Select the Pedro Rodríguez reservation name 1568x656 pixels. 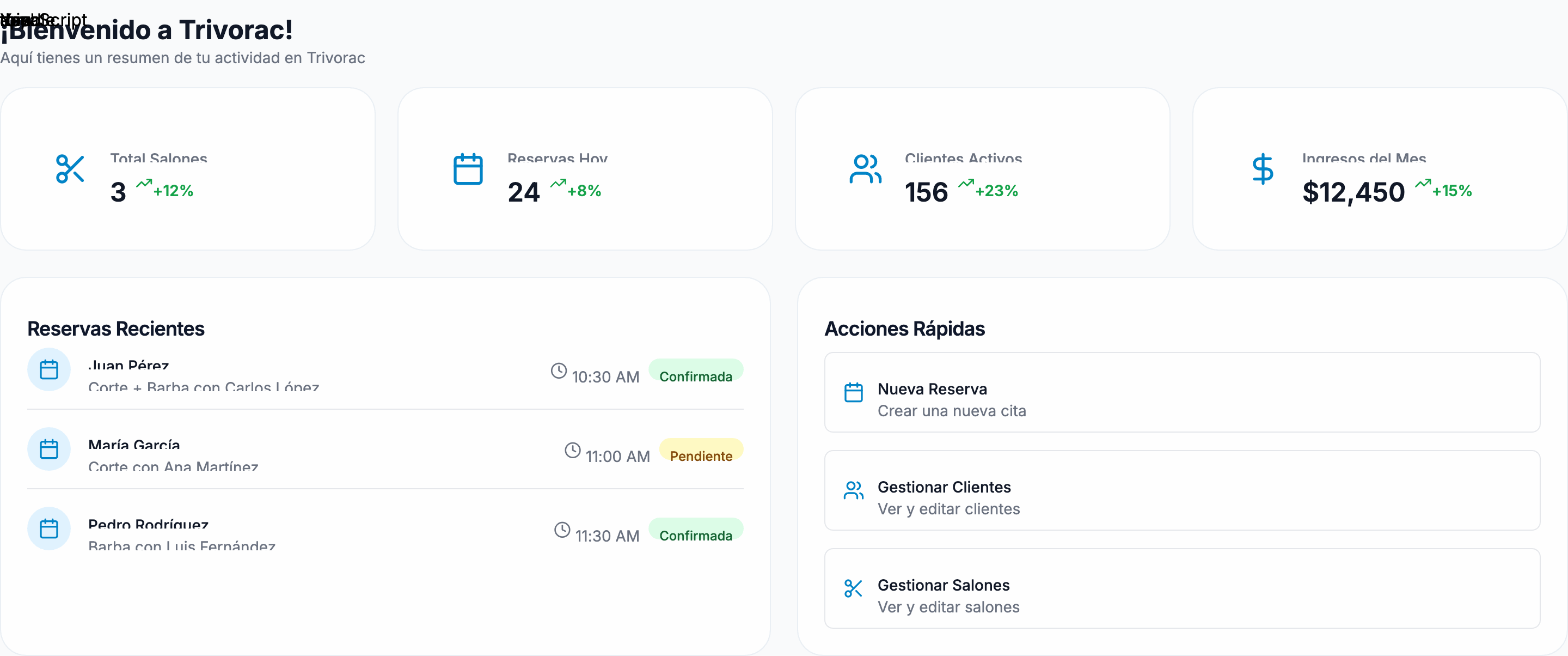pyautogui.click(x=149, y=524)
